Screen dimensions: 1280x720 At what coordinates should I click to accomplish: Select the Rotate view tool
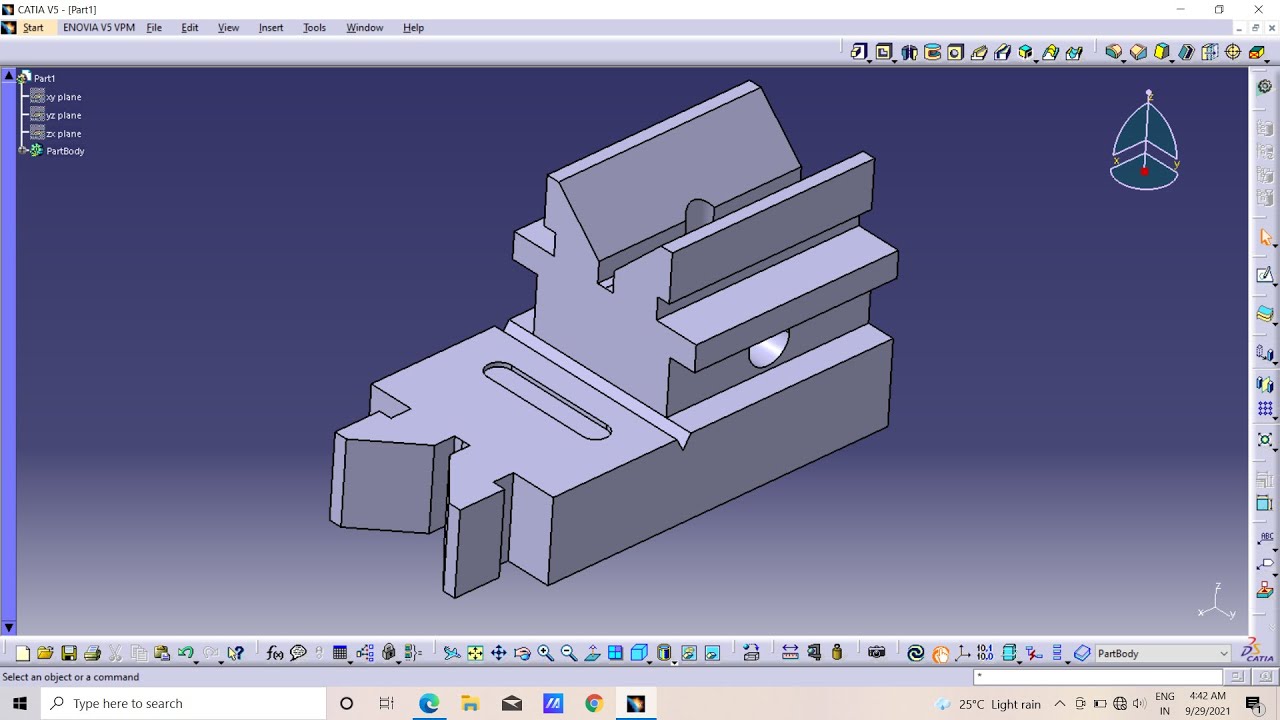point(522,653)
